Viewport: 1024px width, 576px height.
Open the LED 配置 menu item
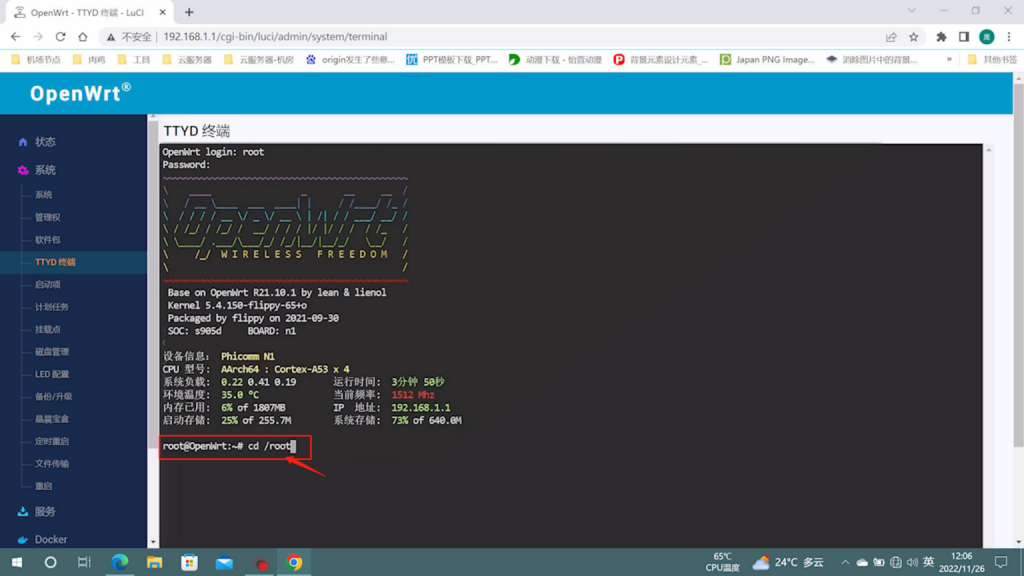(52, 374)
